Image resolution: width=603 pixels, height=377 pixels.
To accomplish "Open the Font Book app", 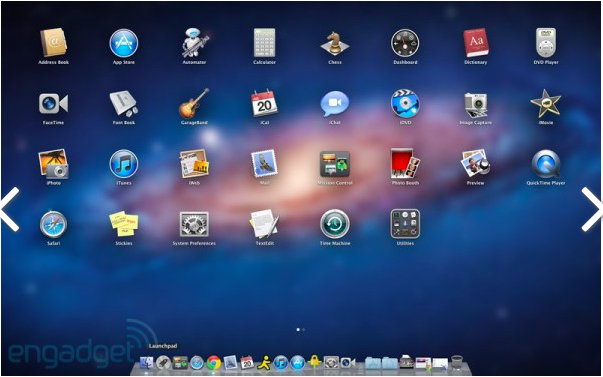I will tap(123, 103).
